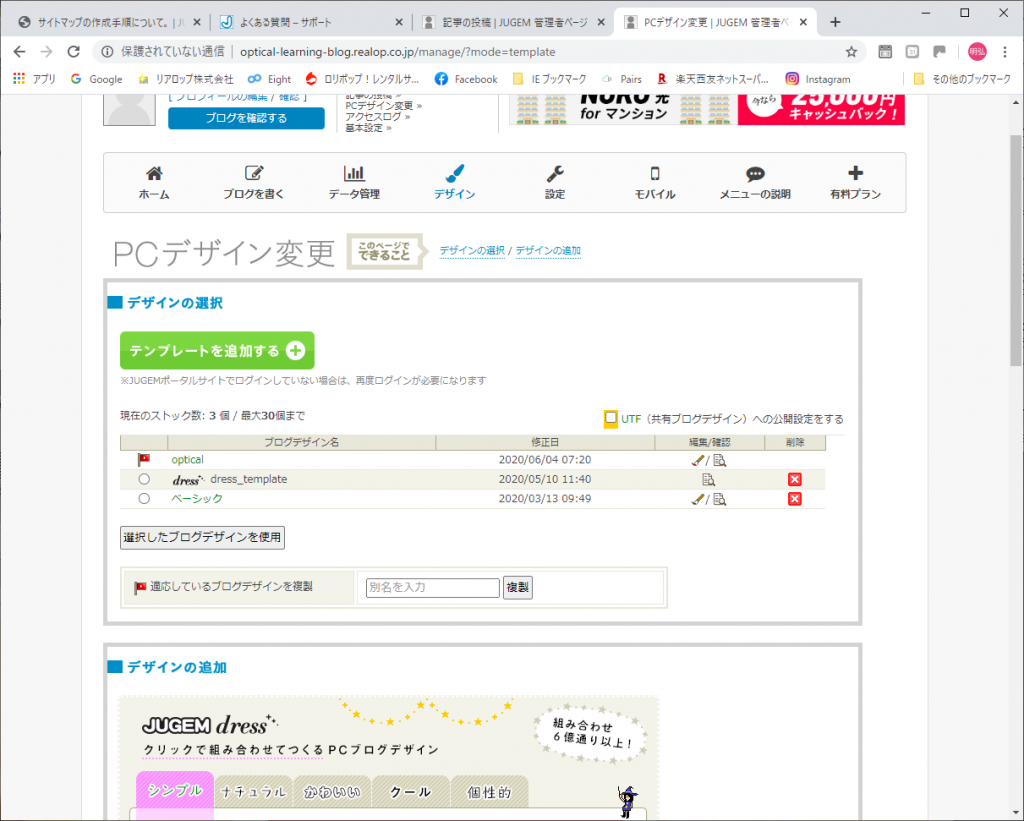Preview the dress_template design

click(x=709, y=480)
